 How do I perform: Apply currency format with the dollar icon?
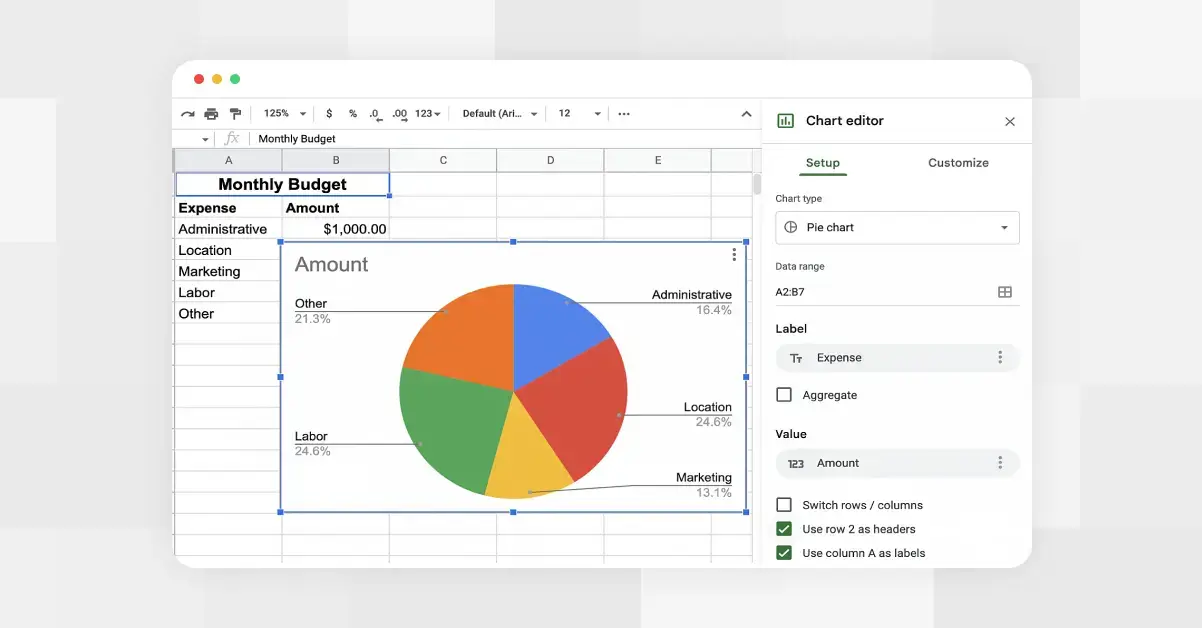coord(329,113)
